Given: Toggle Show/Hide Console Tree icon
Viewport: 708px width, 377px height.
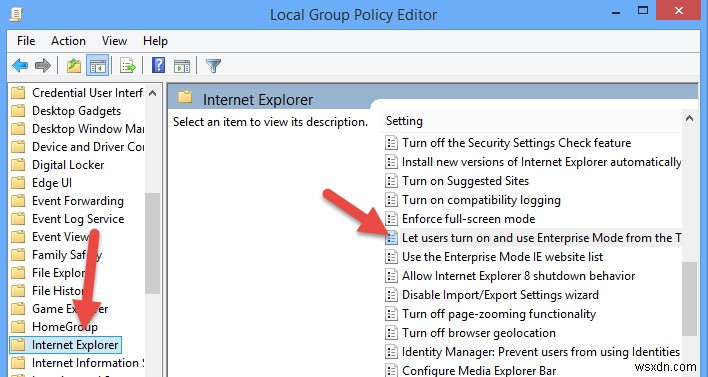Looking at the screenshot, I should [98, 66].
